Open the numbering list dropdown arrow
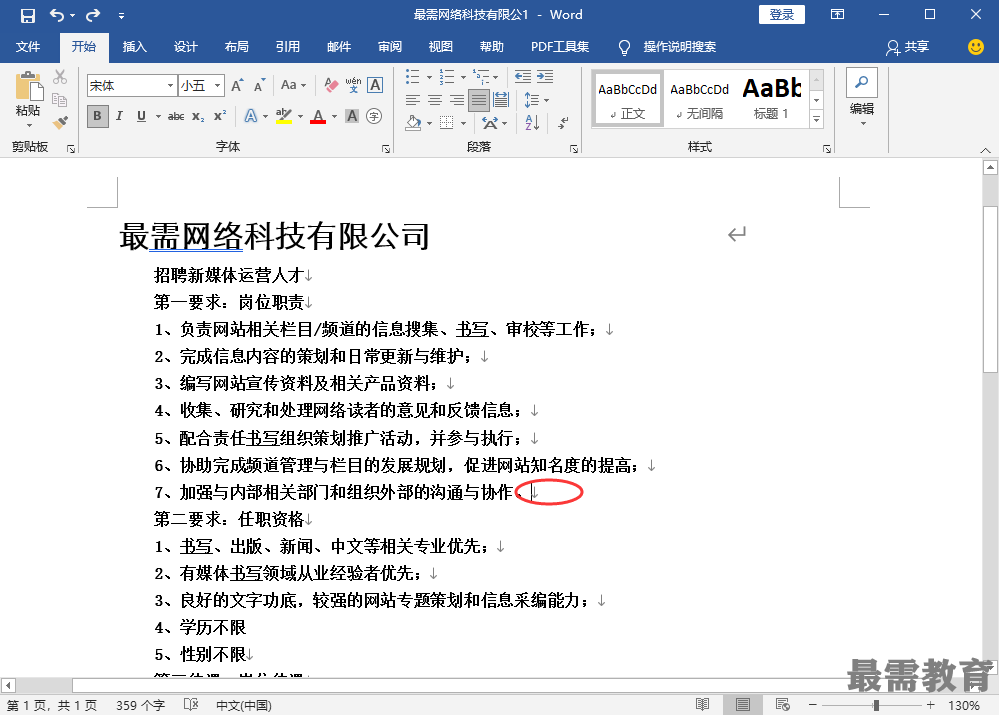The image size is (999, 715). pos(463,77)
